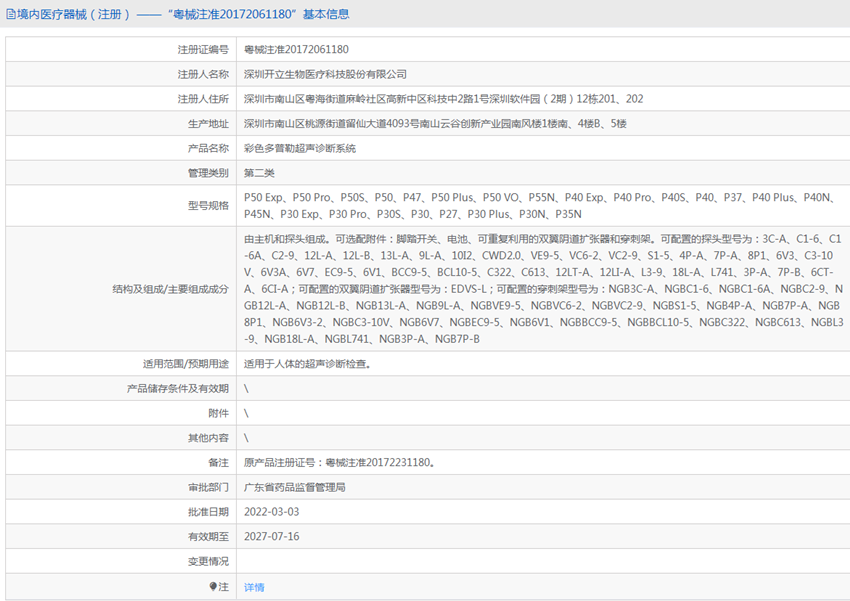Click registrant name 深圳开立生物医疗科技股份有限公司
Viewport: 850px width, 601px height.
point(325,74)
